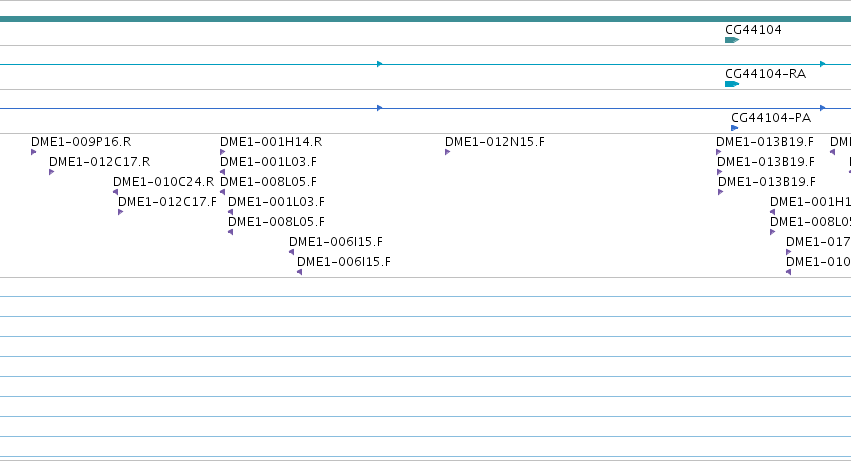The width and height of the screenshot is (851, 461).
Task: Select the truncated DME1-010 label below DME1-017
Action: (818, 262)
